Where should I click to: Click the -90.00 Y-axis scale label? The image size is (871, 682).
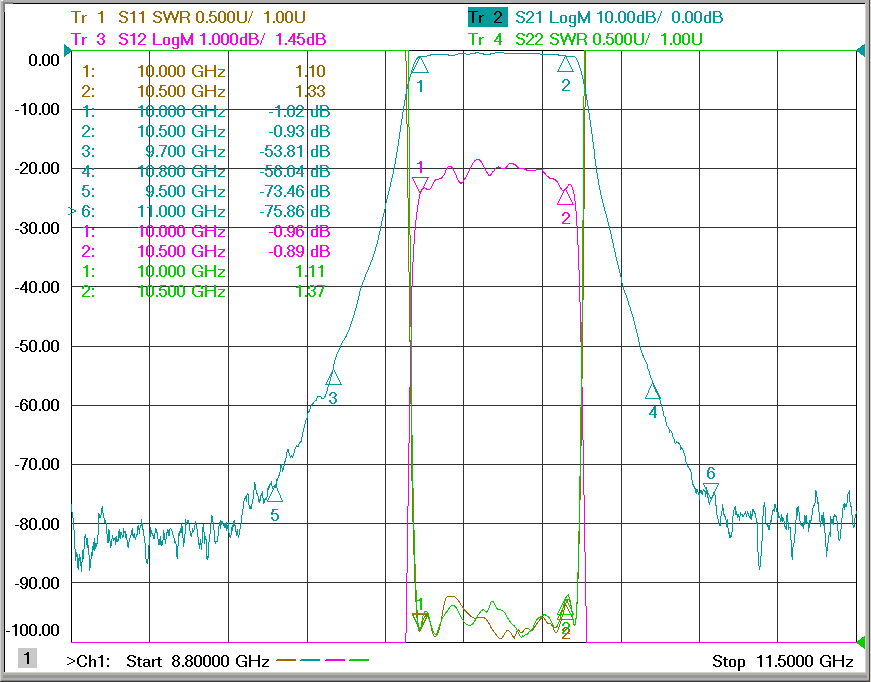[37, 583]
